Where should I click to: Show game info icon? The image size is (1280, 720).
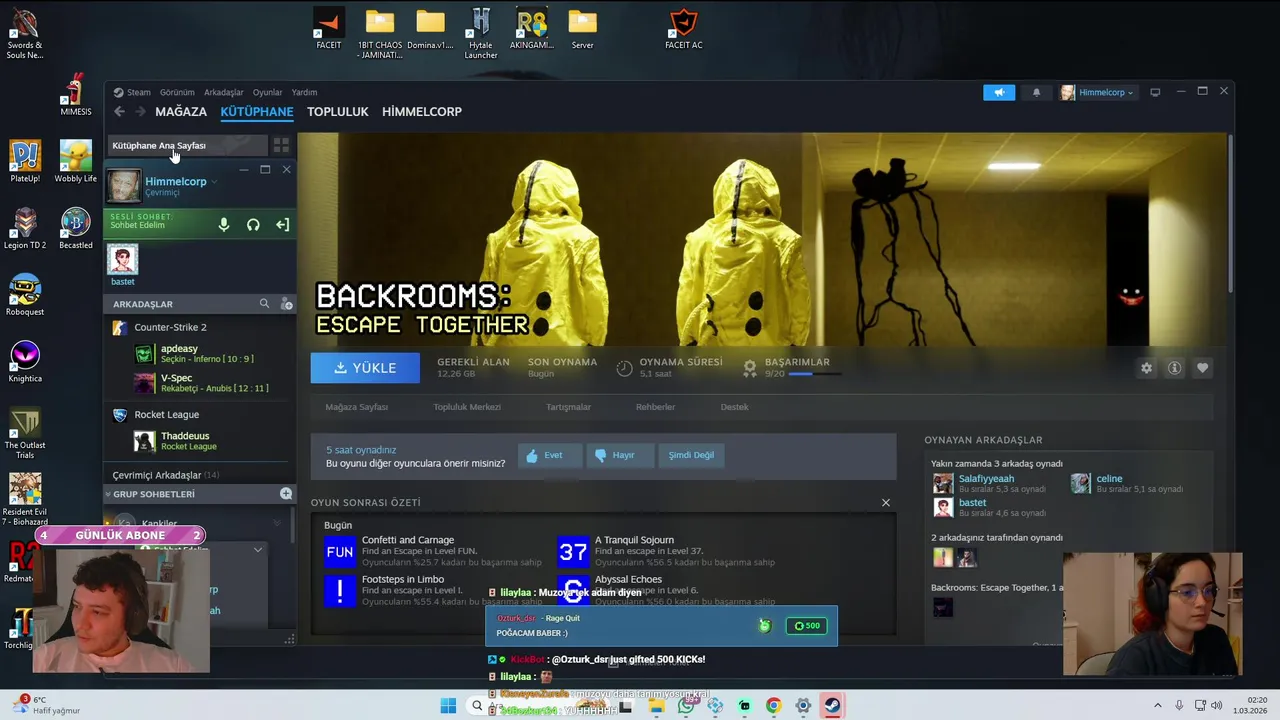(1174, 368)
